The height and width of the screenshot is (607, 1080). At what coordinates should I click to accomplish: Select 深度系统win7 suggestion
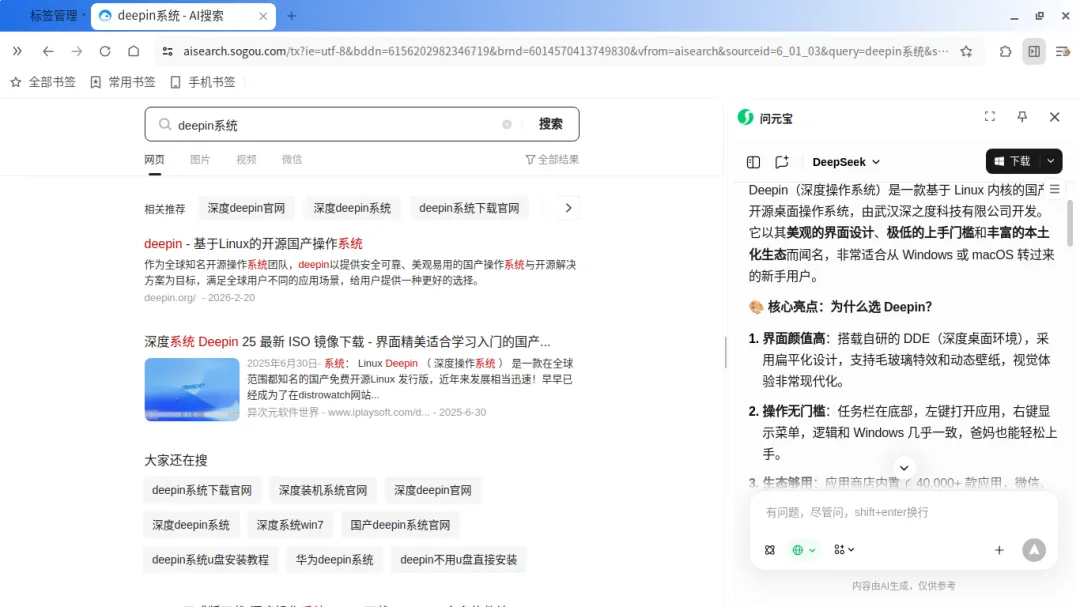pyautogui.click(x=290, y=525)
